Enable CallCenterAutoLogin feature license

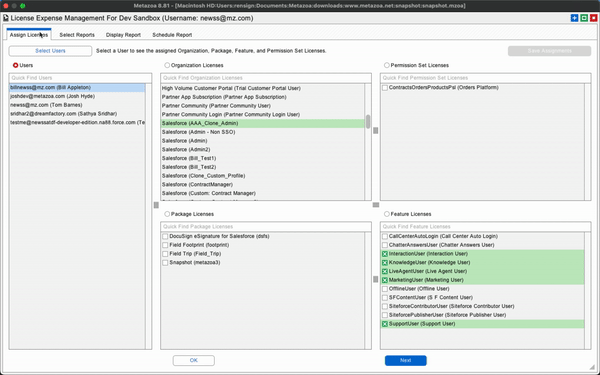click(x=385, y=236)
